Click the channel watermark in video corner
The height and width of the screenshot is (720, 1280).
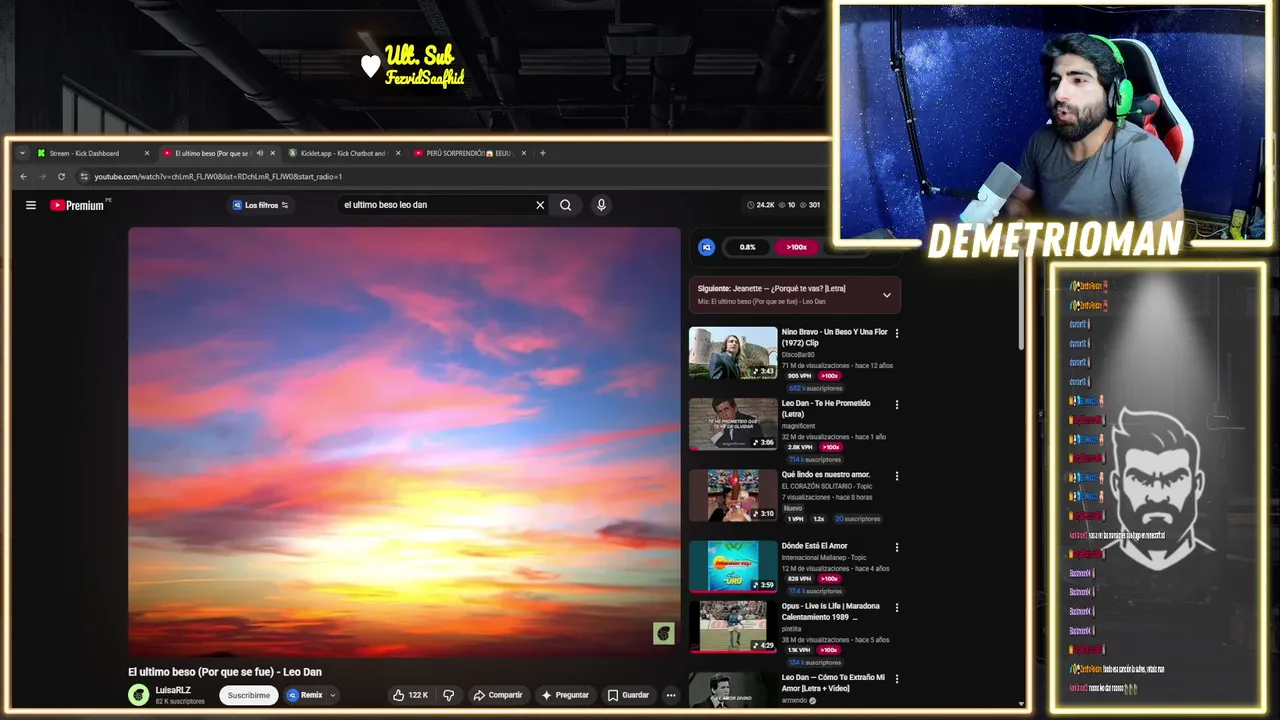pyautogui.click(x=664, y=633)
